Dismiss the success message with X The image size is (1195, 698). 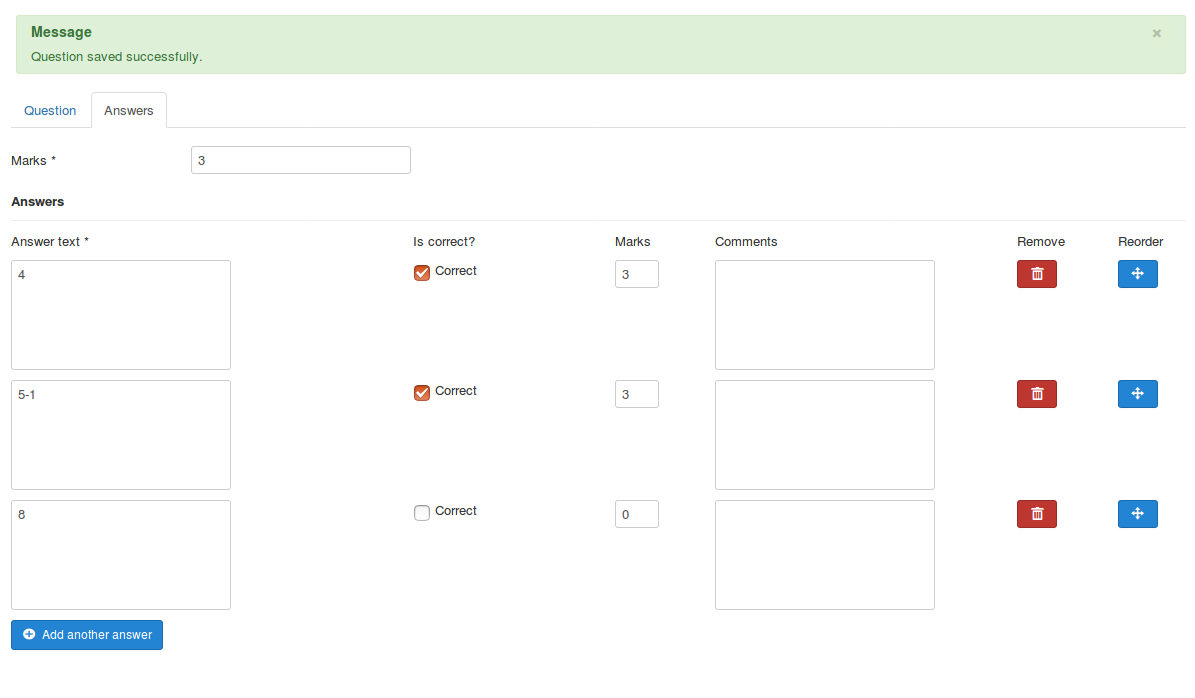tap(1156, 33)
